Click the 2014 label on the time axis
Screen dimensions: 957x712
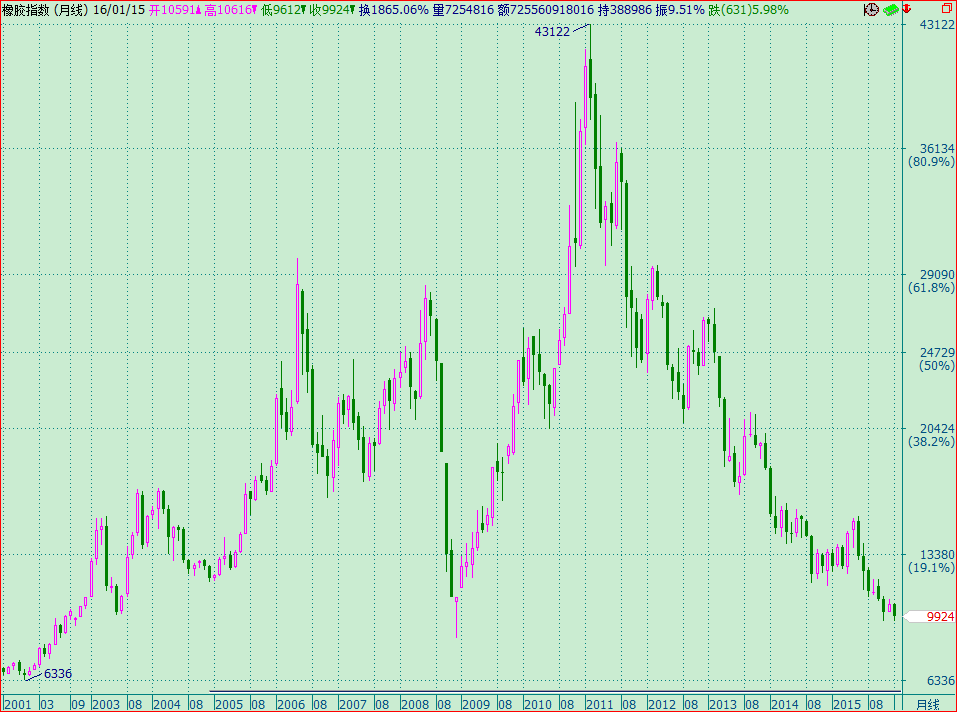pos(785,705)
